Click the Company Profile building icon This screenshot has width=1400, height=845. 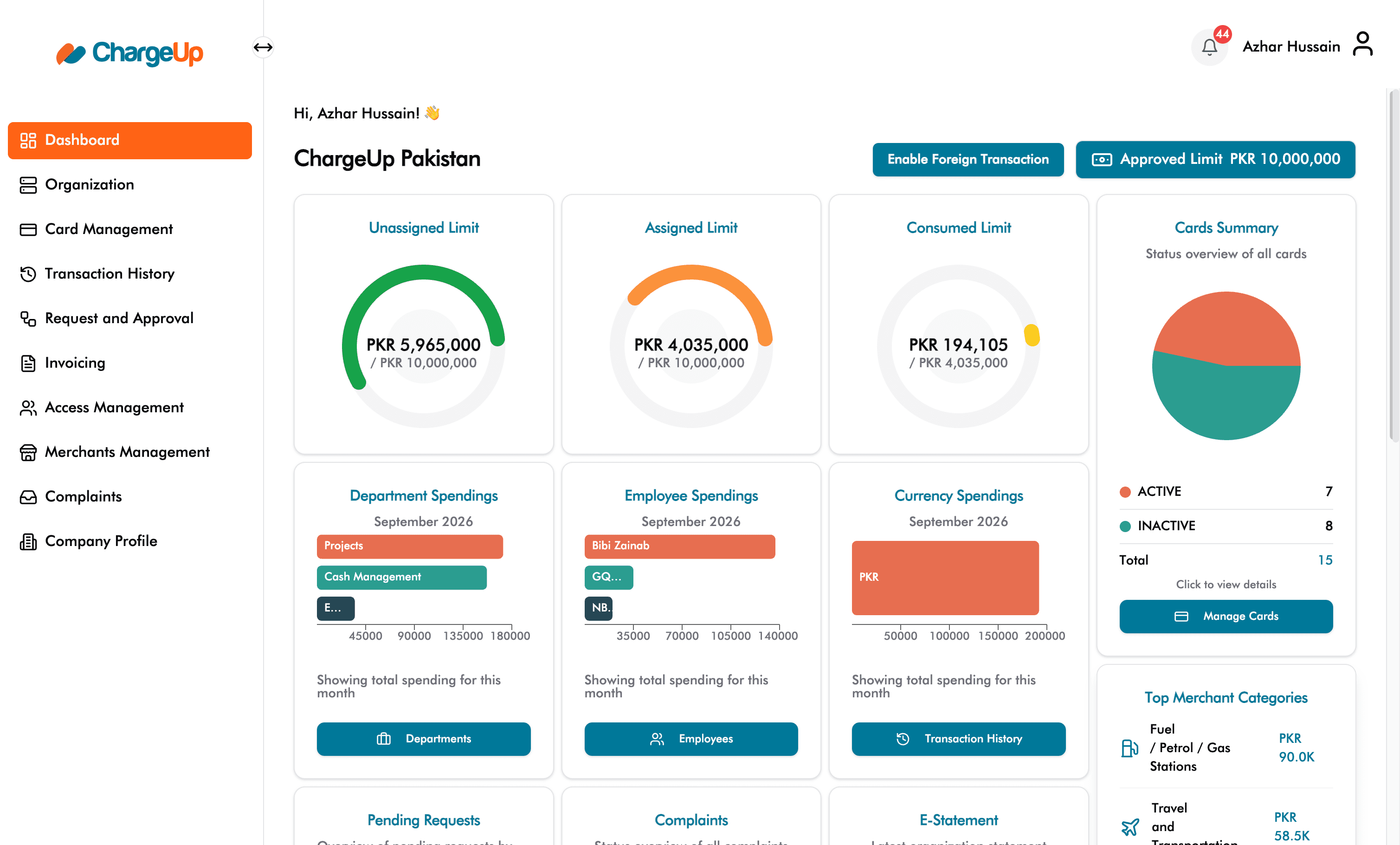click(28, 541)
